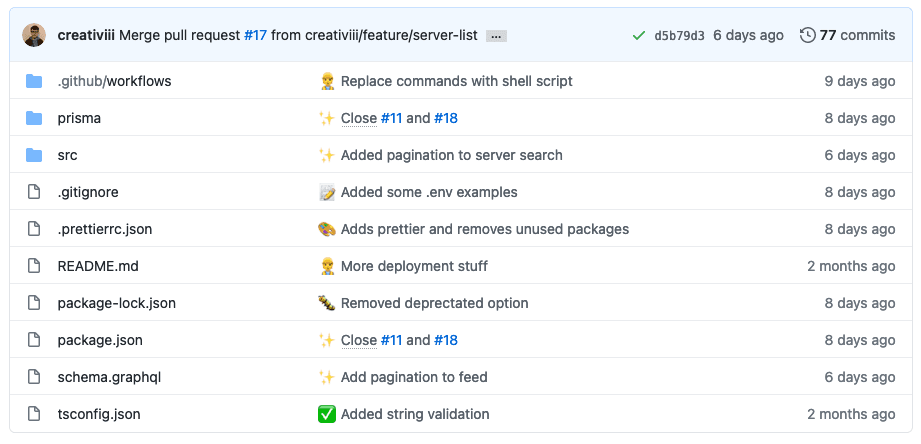Expand the commit message ellipsis button
This screenshot has width=921, height=444.
point(496,36)
